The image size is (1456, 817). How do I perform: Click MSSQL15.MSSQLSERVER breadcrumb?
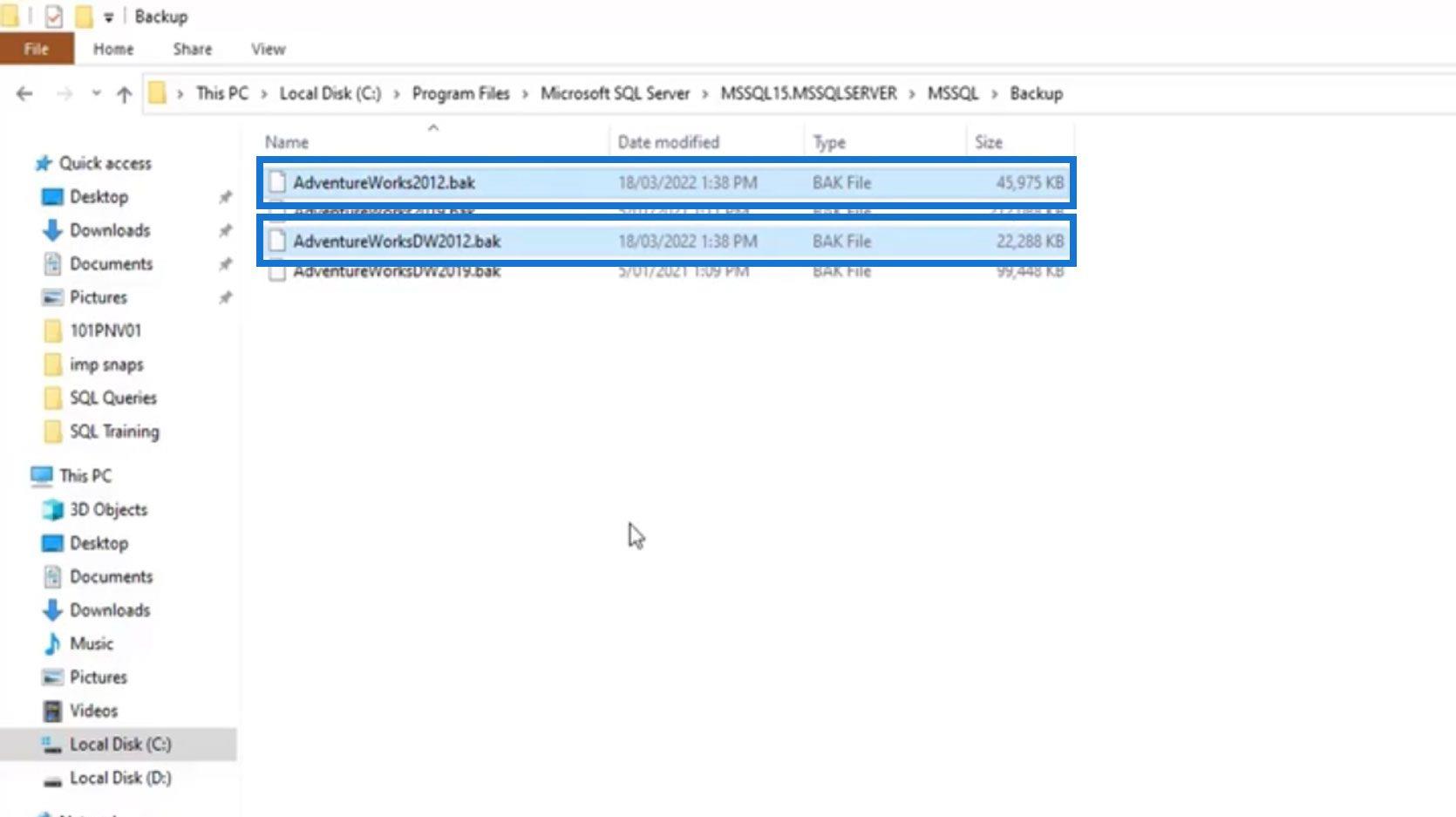(x=808, y=93)
